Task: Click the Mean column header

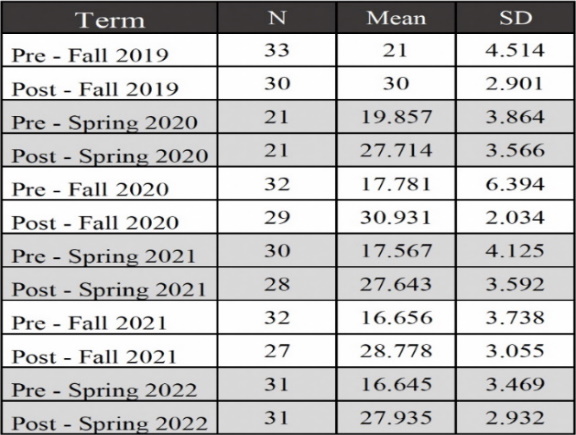Action: point(396,18)
